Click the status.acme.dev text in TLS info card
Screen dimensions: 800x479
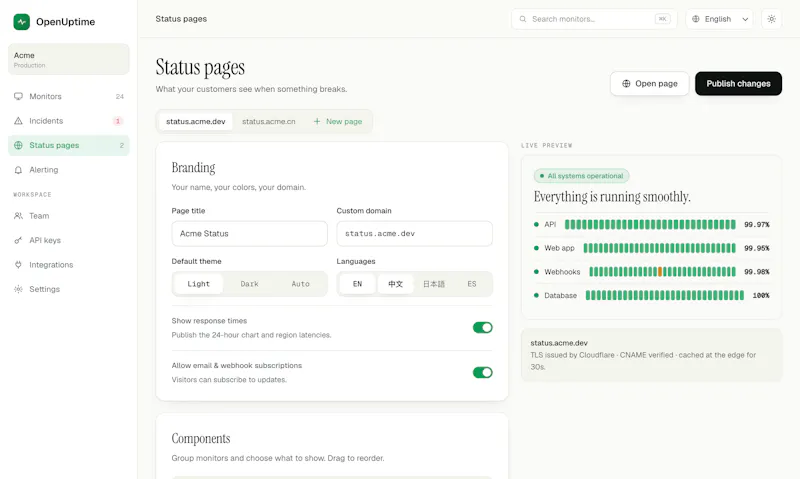(x=559, y=343)
